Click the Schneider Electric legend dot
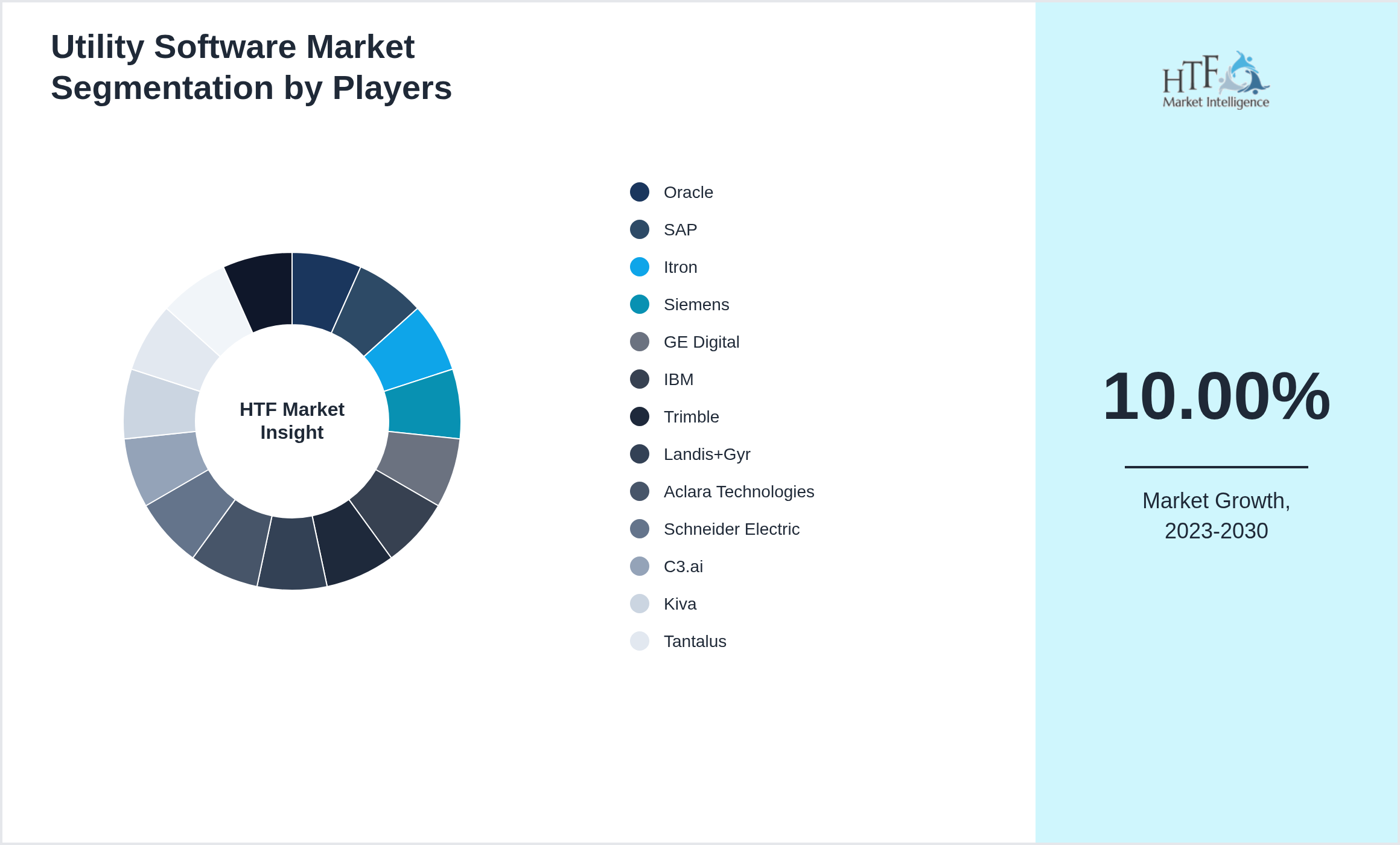The image size is (1400, 845). 640,529
